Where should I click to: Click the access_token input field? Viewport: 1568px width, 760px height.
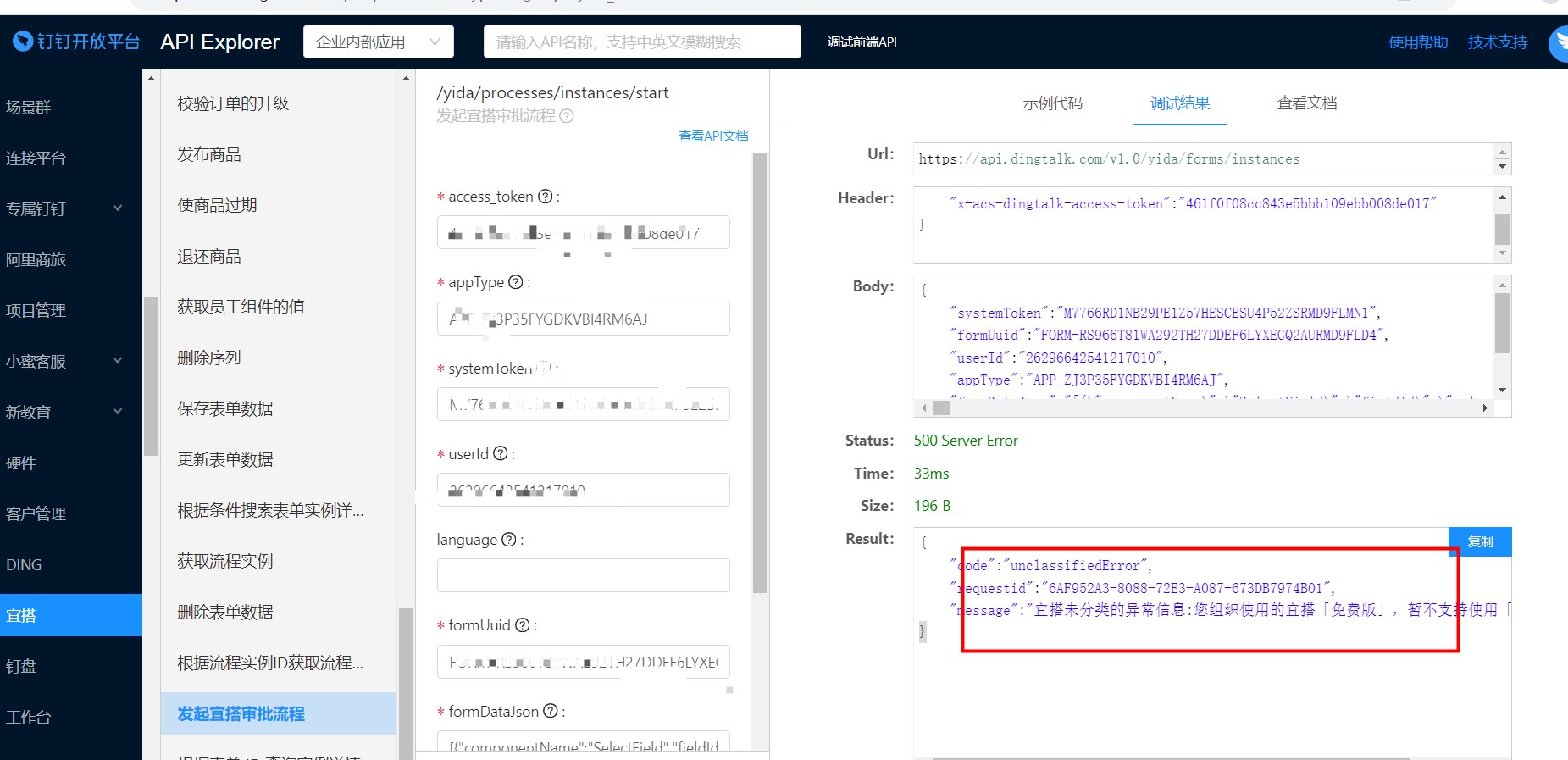coord(583,232)
